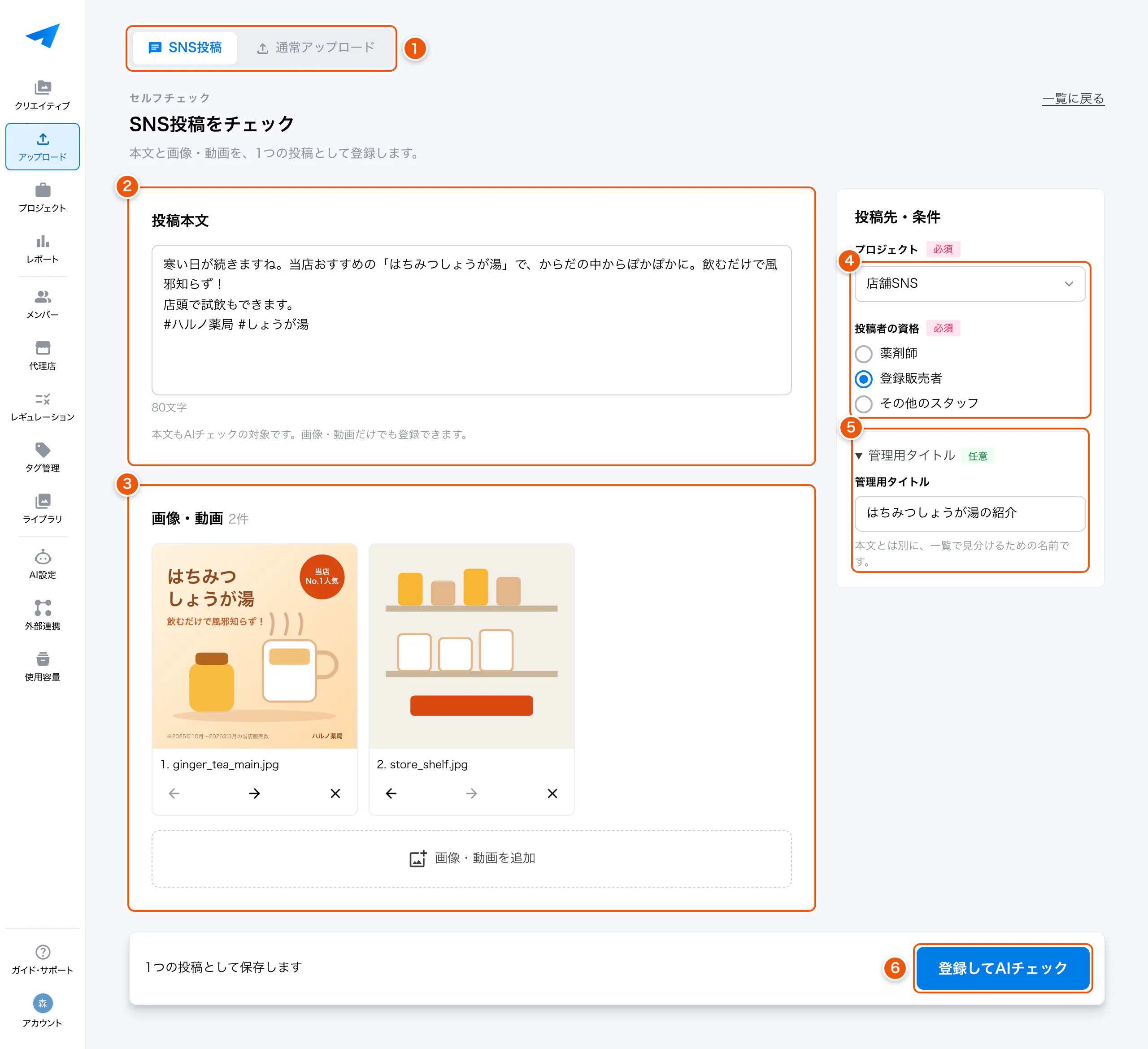
Task: Collapse the 管理用タイトル section
Action: (904, 455)
